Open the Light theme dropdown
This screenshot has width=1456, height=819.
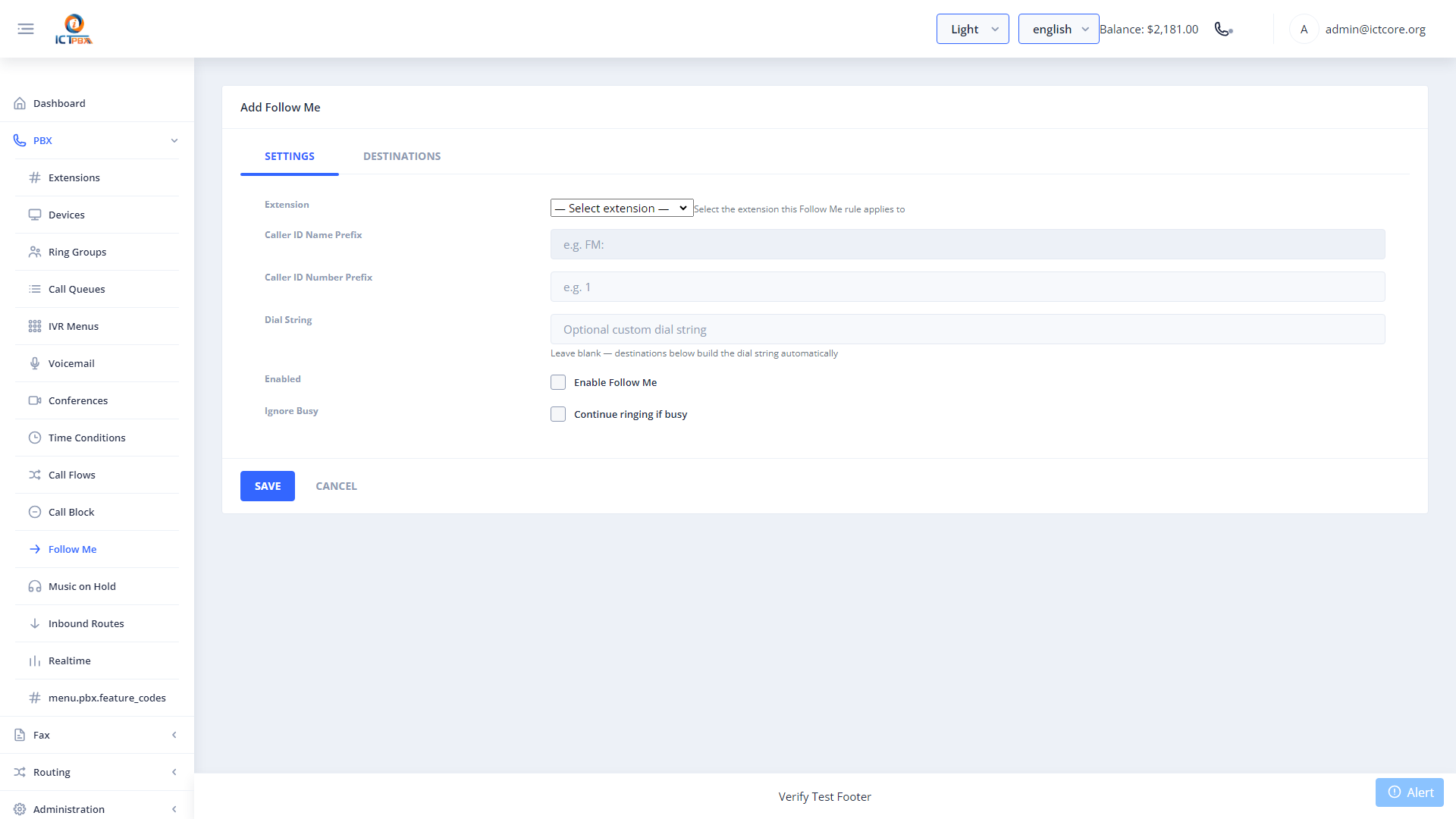pyautogui.click(x=972, y=29)
